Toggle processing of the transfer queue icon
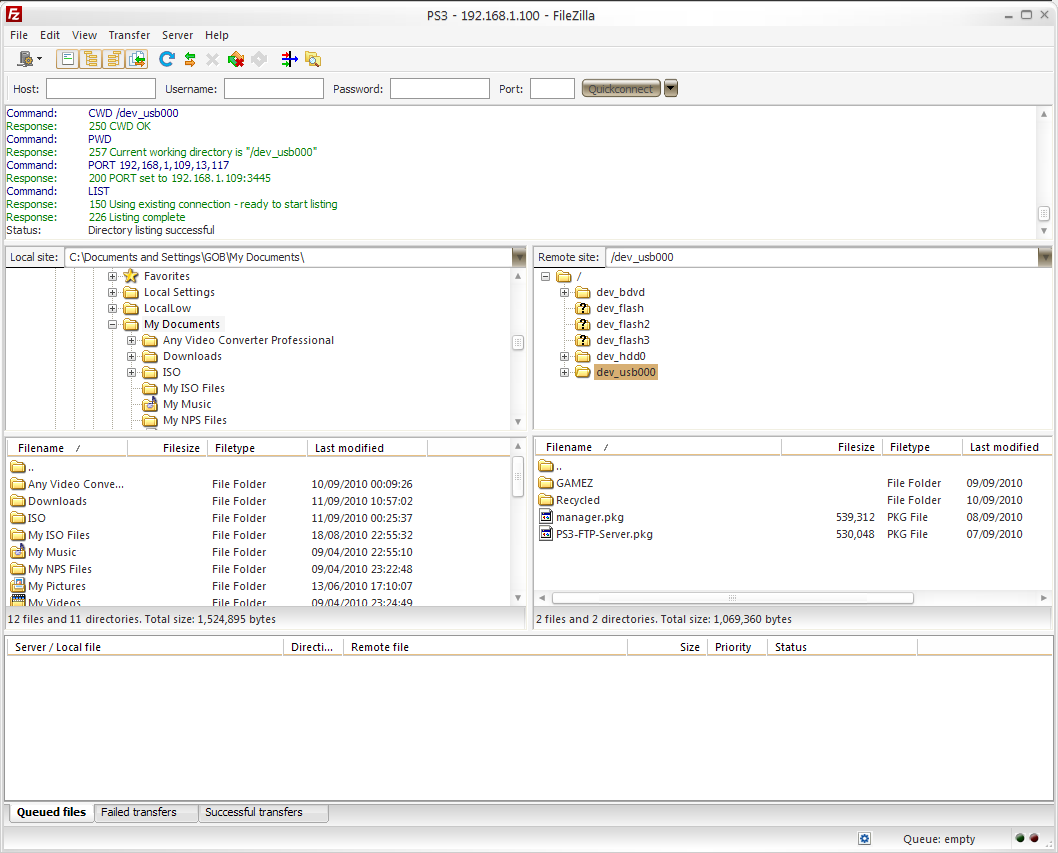 point(190,60)
